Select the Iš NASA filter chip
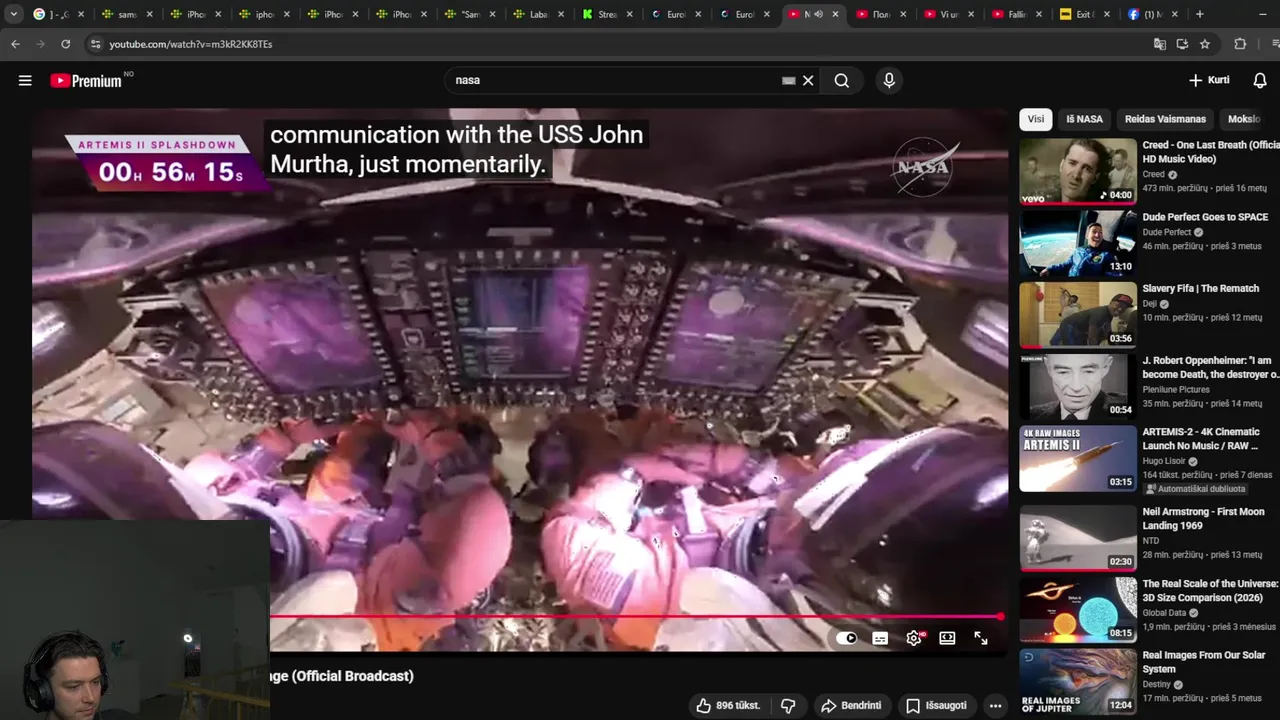The height and width of the screenshot is (720, 1280). click(1084, 119)
